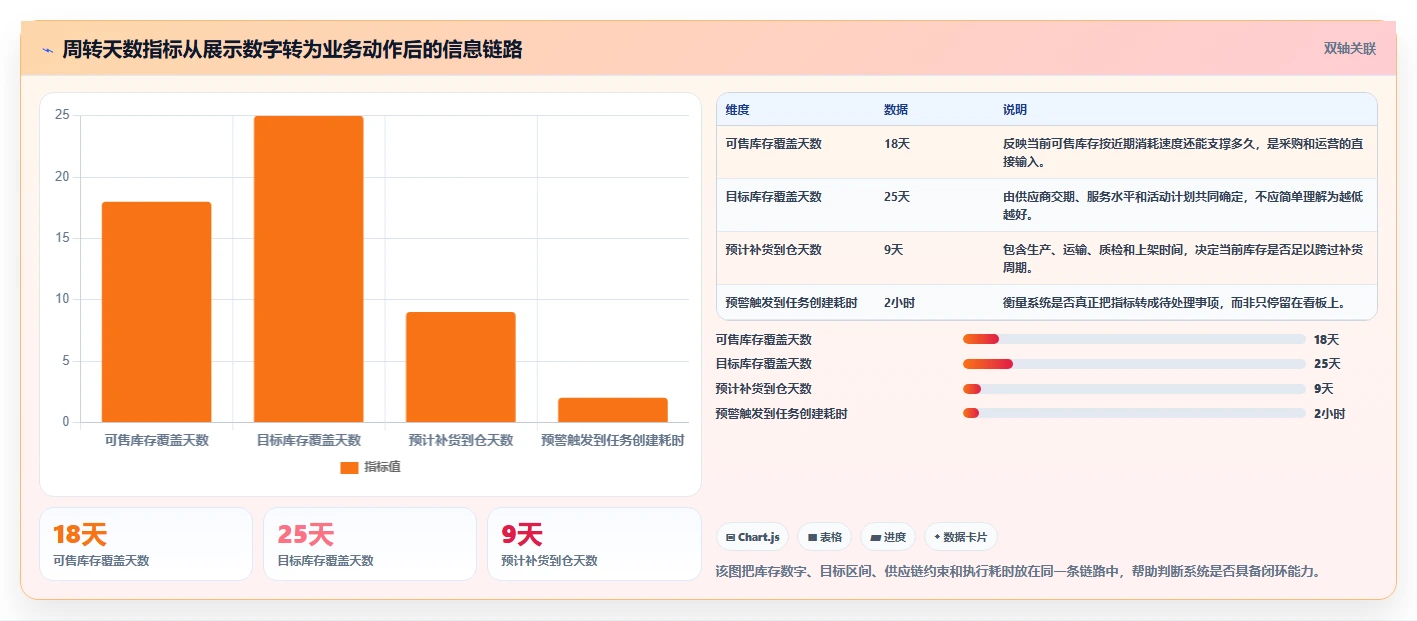Click the 可售库存覆盖天数 progress bar showing 18天
1417x621 pixels.
[x=1134, y=339]
